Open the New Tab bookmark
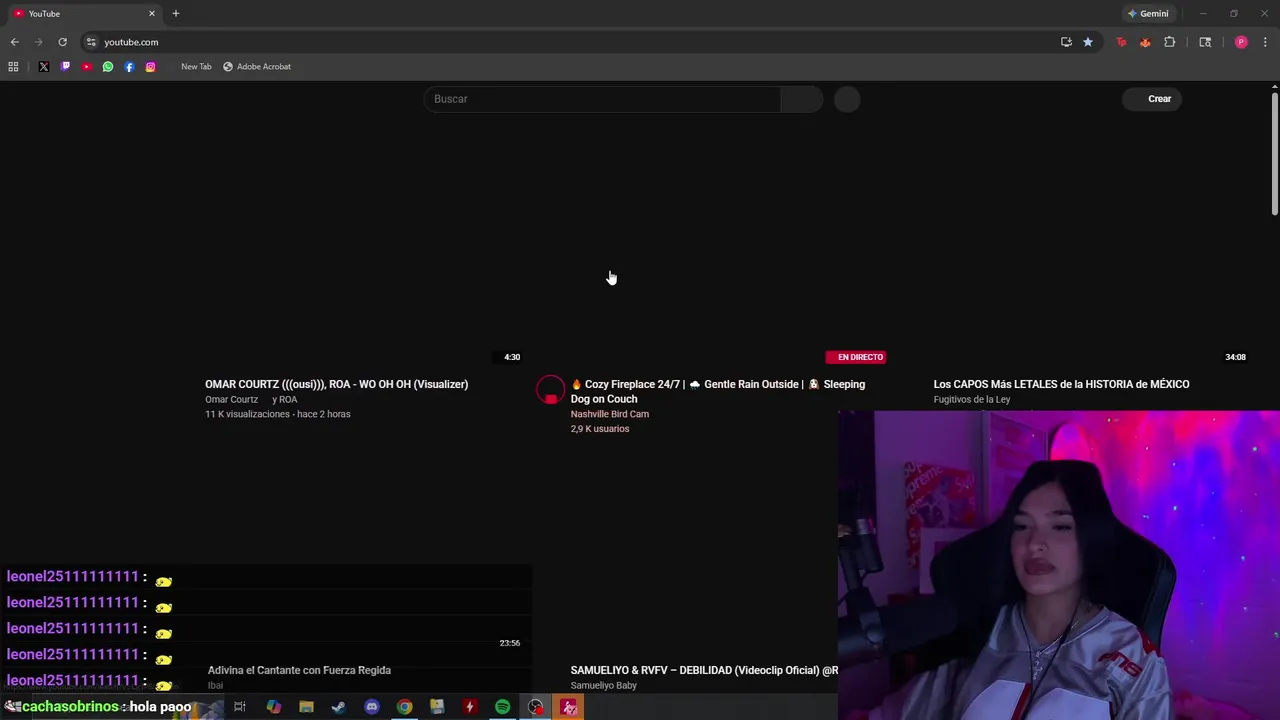 click(x=196, y=67)
